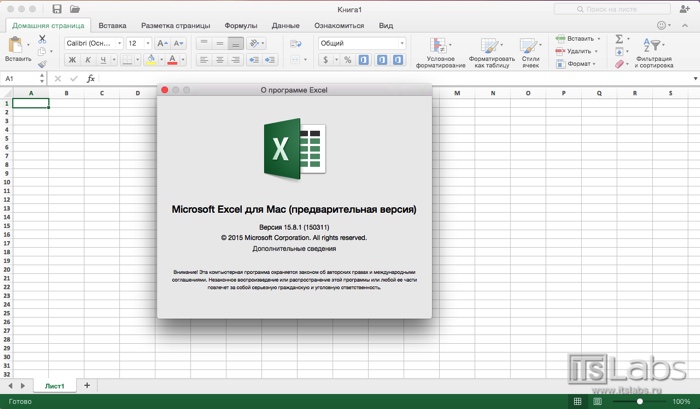The width and height of the screenshot is (700, 409).
Task: Click the zoom slider handle
Action: coord(640,401)
